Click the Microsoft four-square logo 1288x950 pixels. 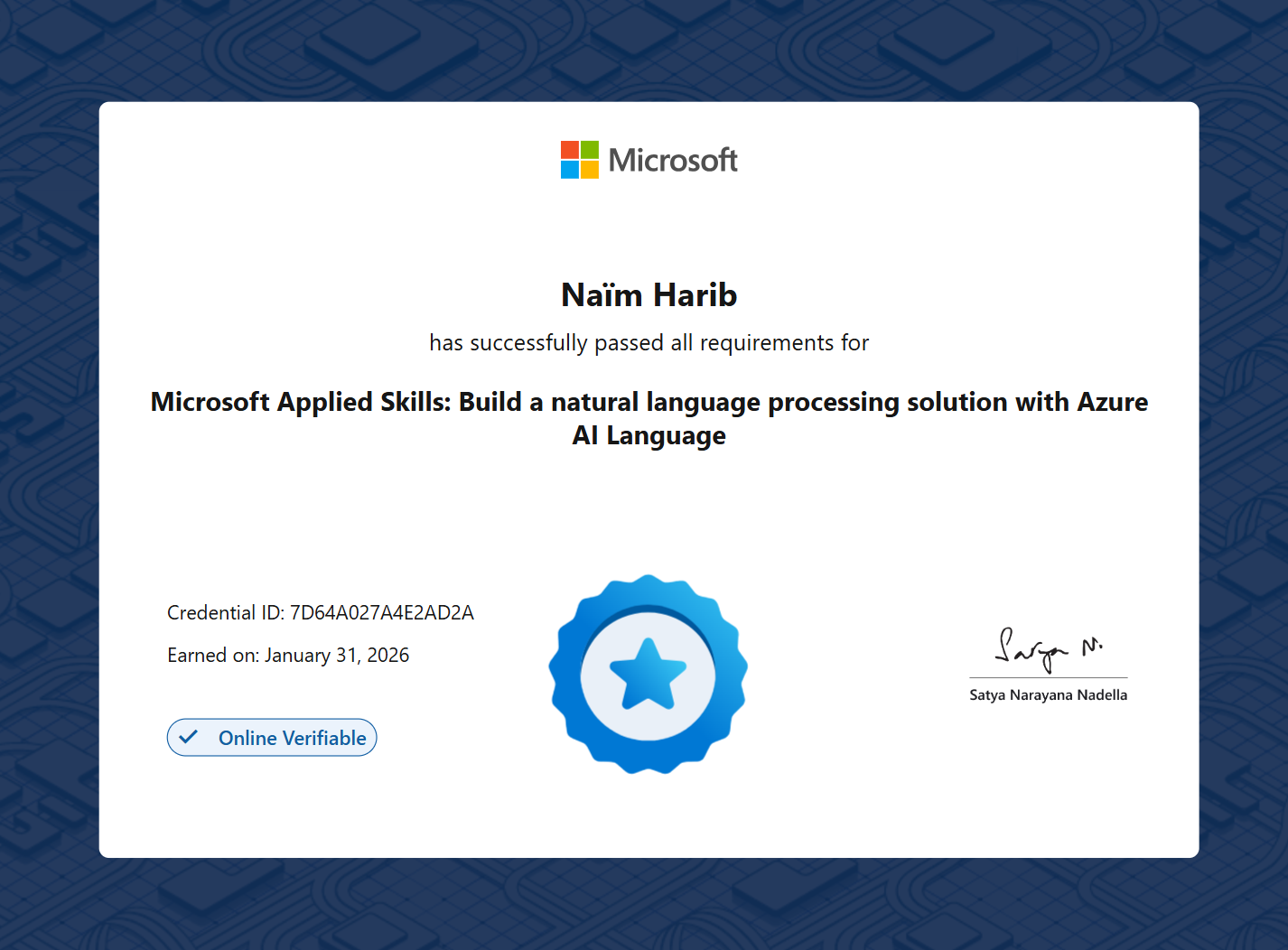coord(579,160)
